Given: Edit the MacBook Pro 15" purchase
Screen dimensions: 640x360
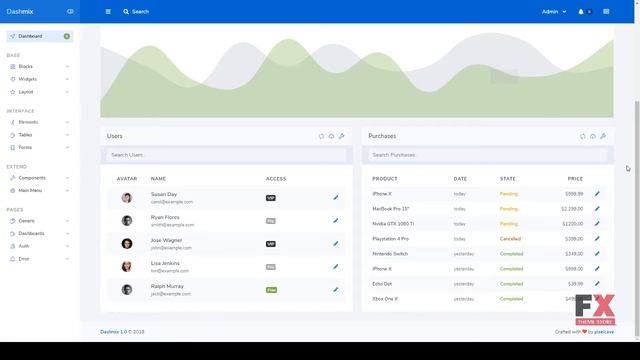Looking at the screenshot, I should tap(597, 209).
